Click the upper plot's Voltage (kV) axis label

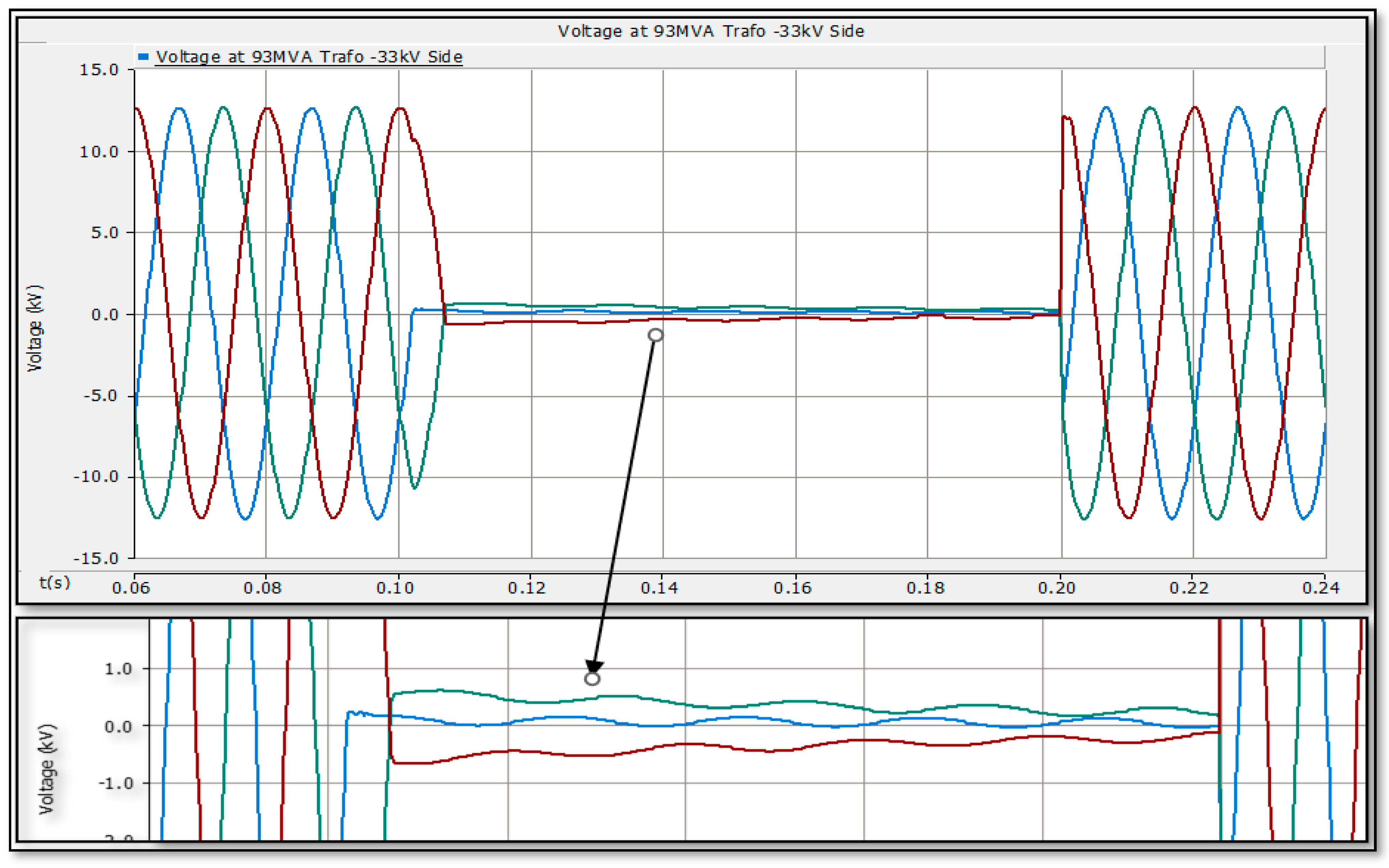click(x=35, y=328)
